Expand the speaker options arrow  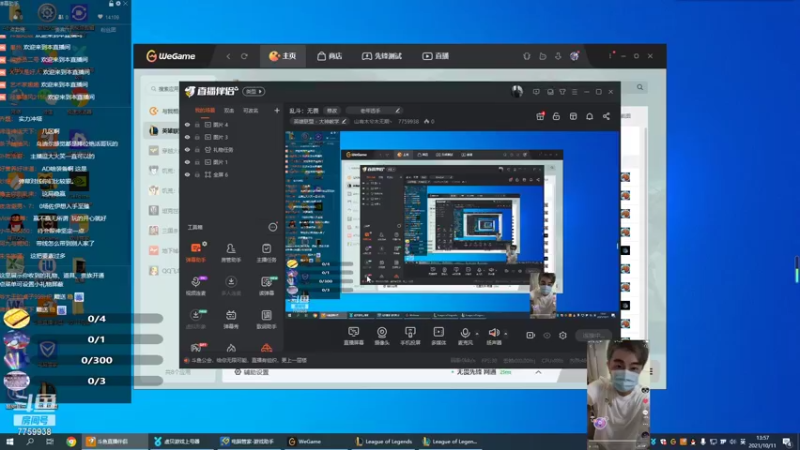click(506, 334)
